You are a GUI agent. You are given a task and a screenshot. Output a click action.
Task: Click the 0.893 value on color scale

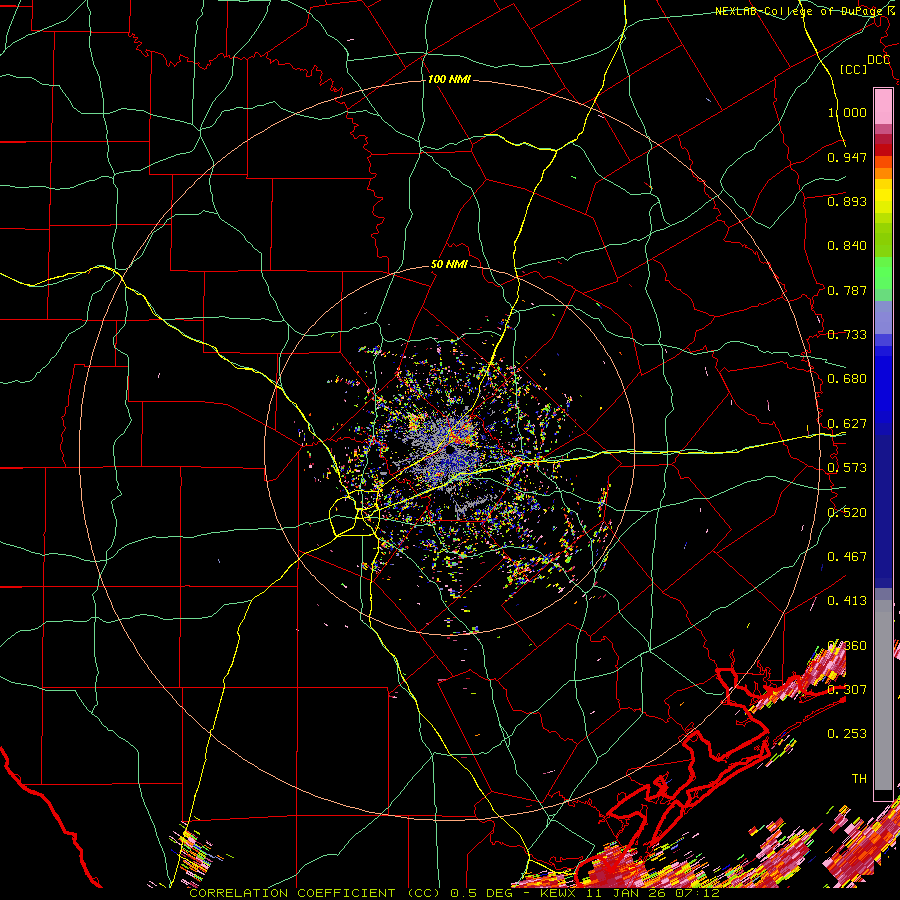(847, 201)
